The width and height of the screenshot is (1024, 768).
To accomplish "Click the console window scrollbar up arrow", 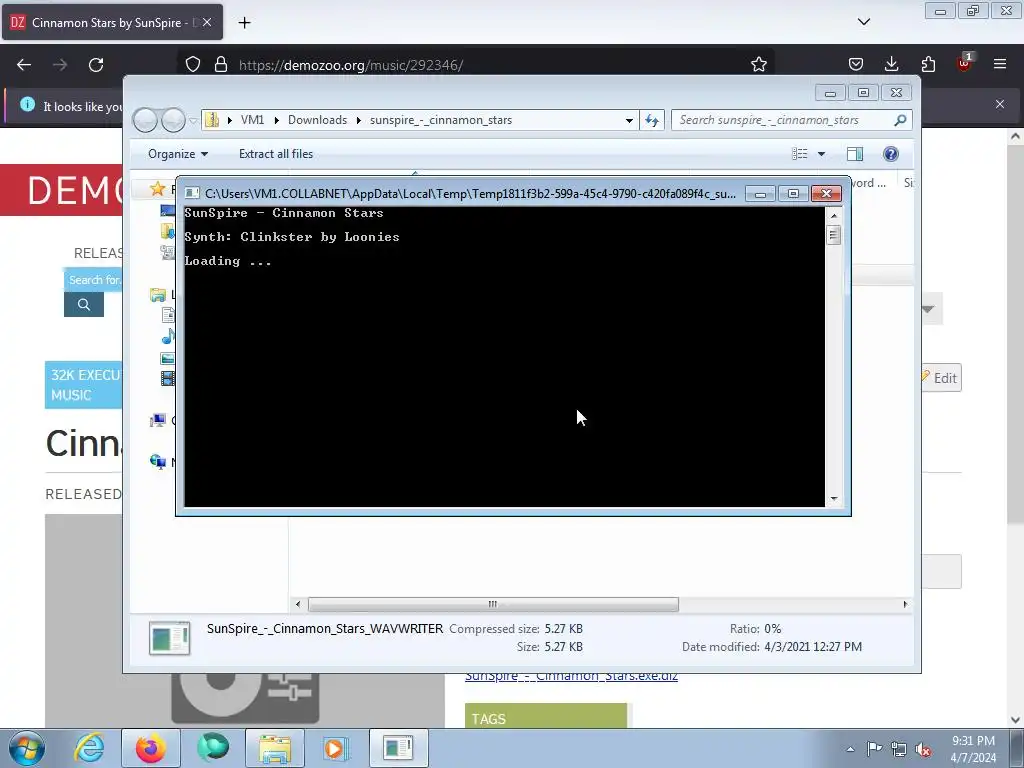I will click(833, 216).
